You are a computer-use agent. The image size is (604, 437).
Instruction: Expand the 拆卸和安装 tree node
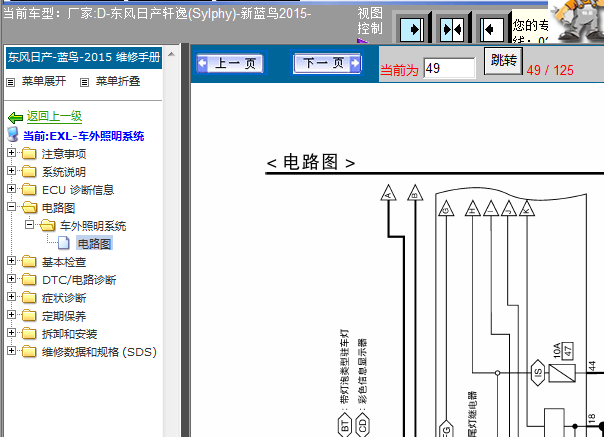11,333
